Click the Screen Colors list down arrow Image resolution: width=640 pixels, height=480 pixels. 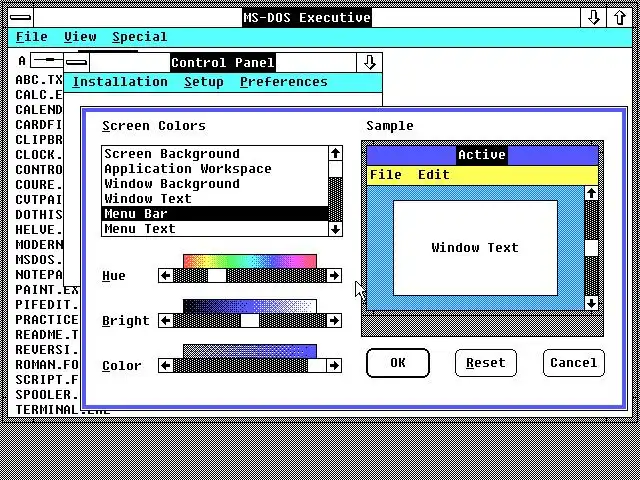pyautogui.click(x=336, y=229)
